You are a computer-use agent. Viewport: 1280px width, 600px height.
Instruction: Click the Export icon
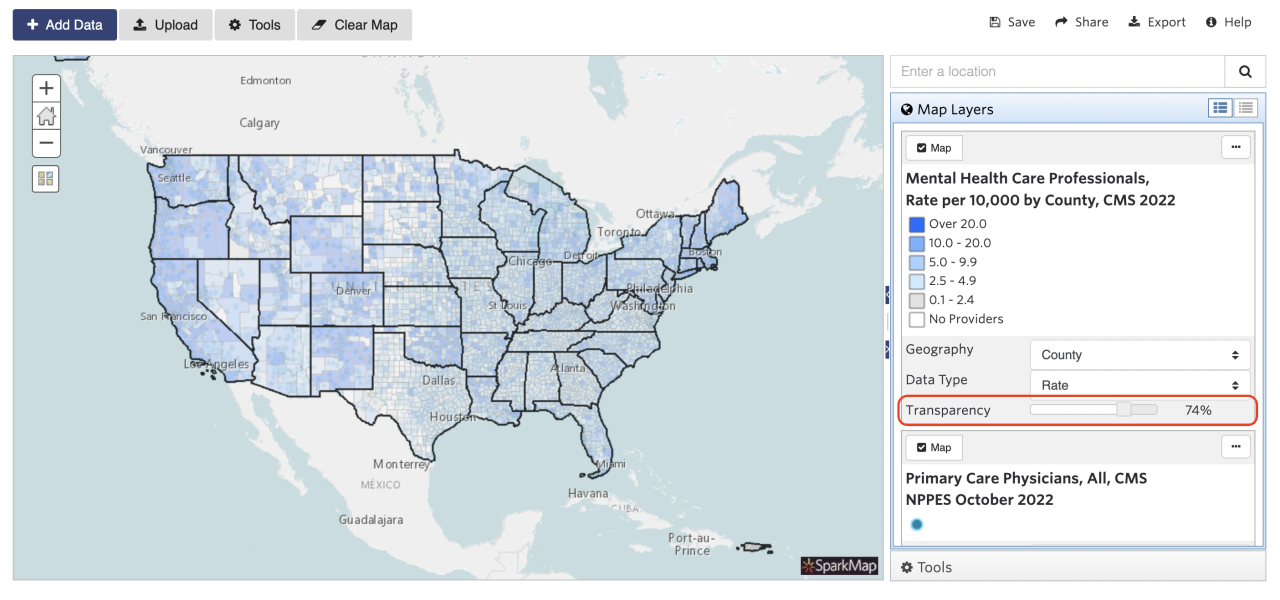(x=1156, y=21)
